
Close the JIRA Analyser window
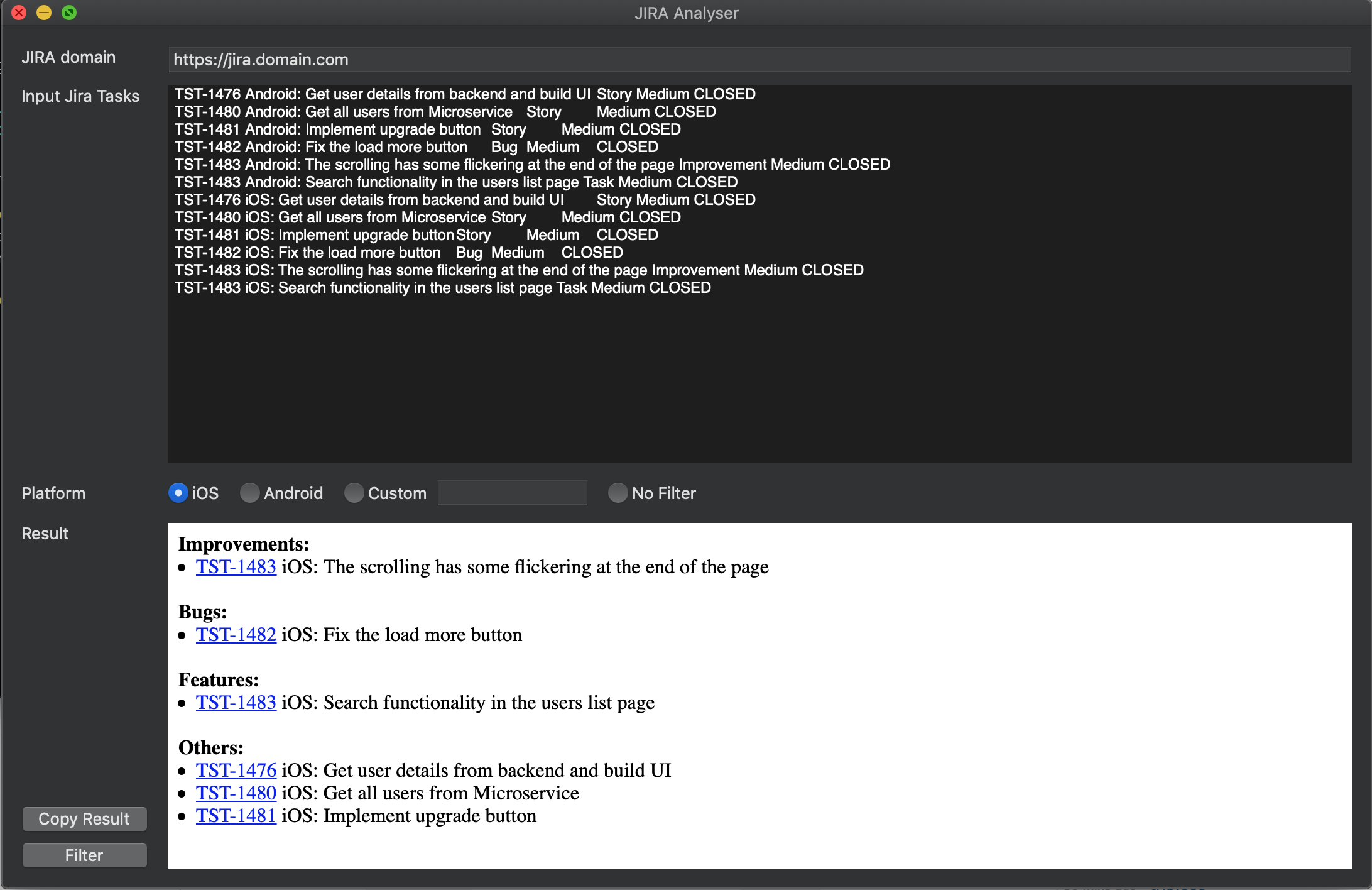point(19,13)
